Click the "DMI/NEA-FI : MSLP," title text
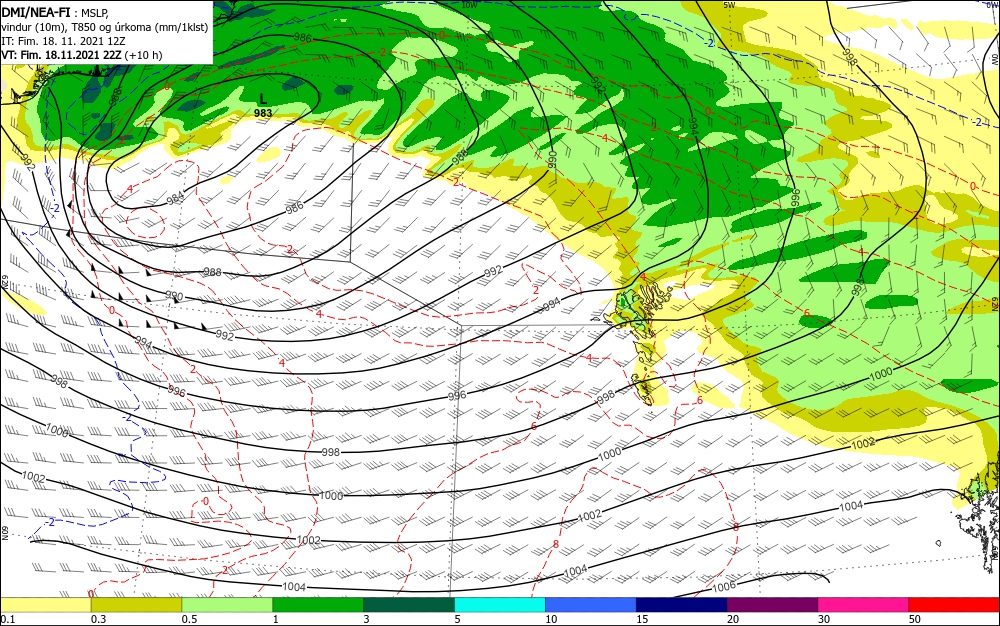 click(56, 11)
